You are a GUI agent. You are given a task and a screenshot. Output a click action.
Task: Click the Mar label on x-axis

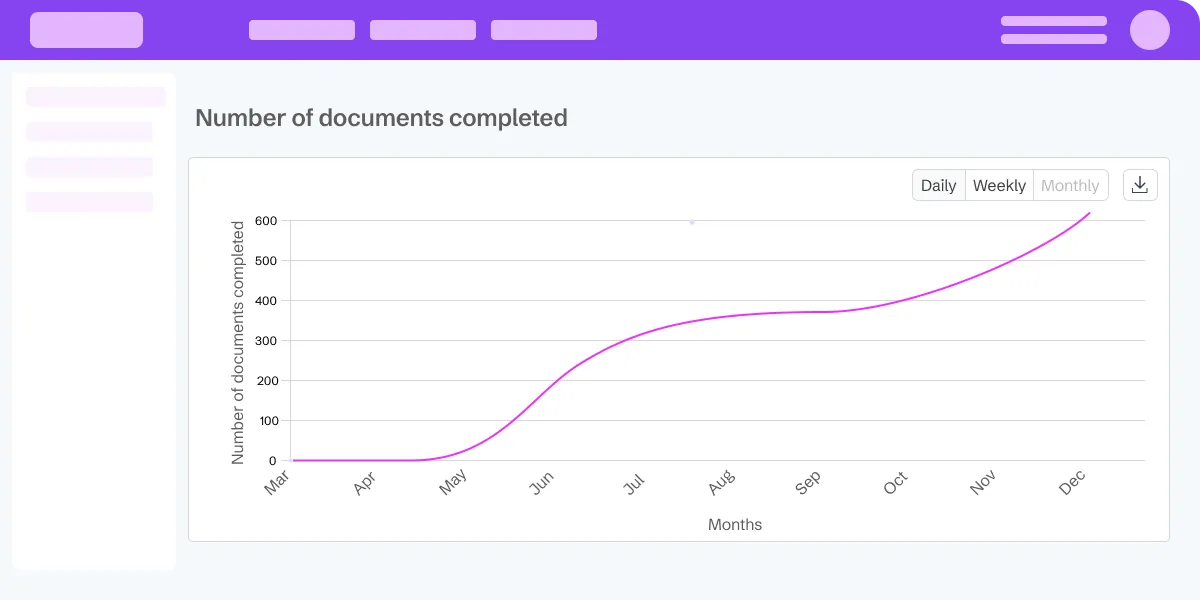(277, 483)
